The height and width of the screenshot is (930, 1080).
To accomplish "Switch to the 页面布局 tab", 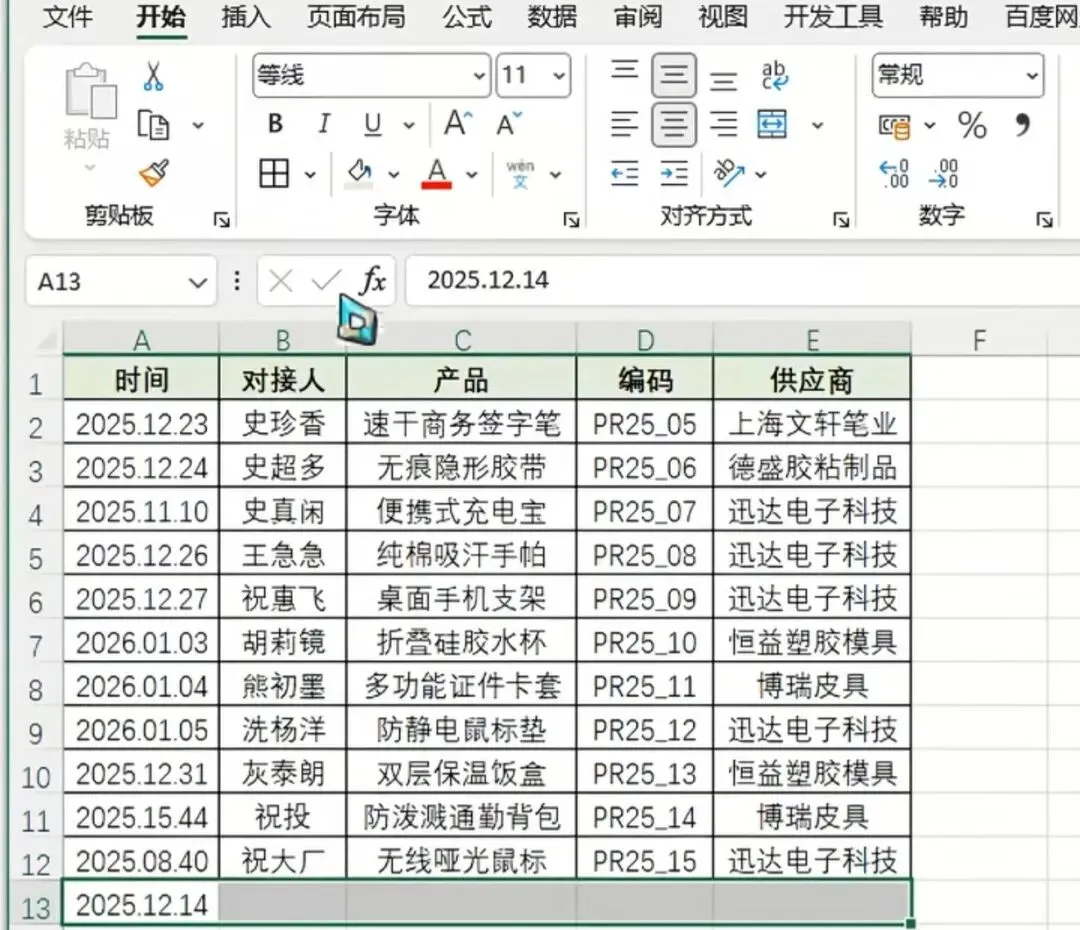I will 356,17.
